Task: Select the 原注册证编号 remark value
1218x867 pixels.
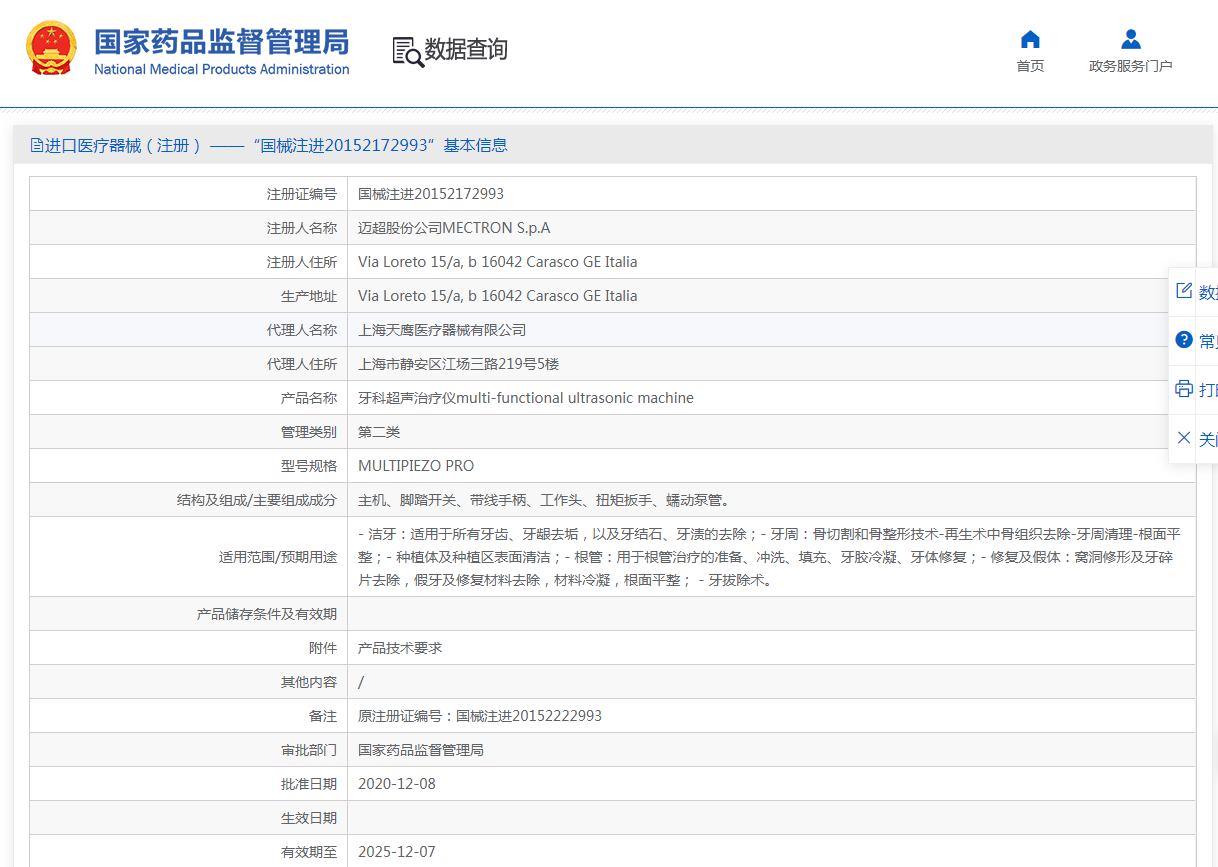Action: pos(480,716)
